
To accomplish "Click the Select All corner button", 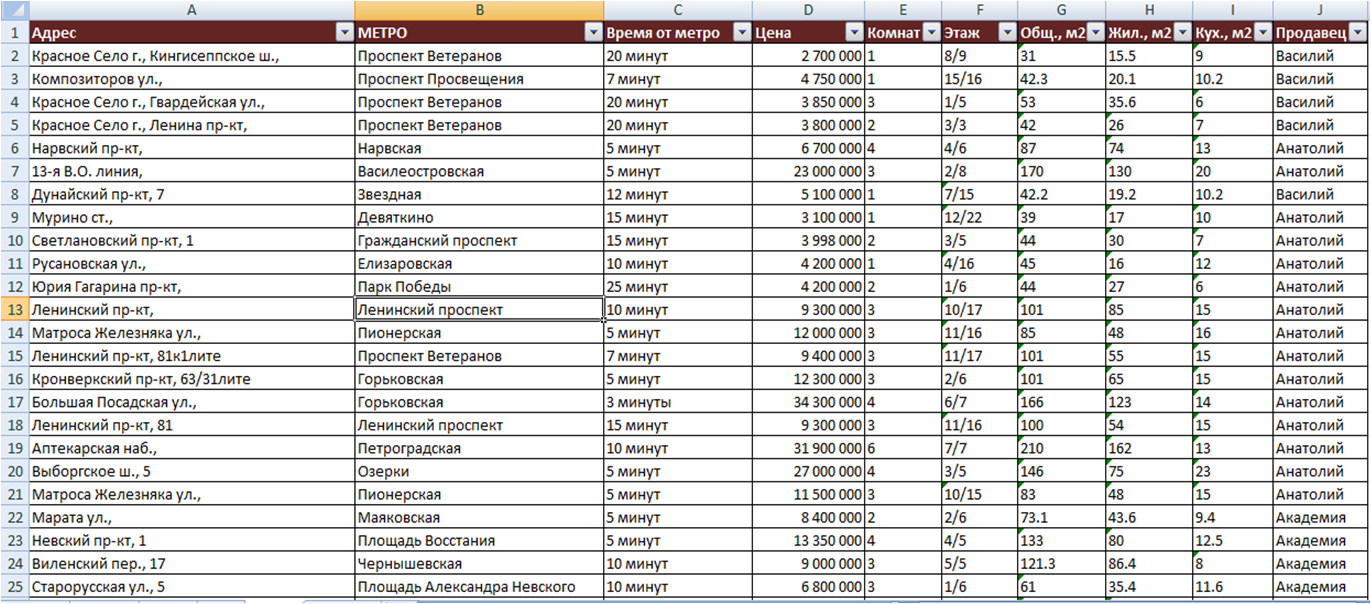I will tap(14, 10).
